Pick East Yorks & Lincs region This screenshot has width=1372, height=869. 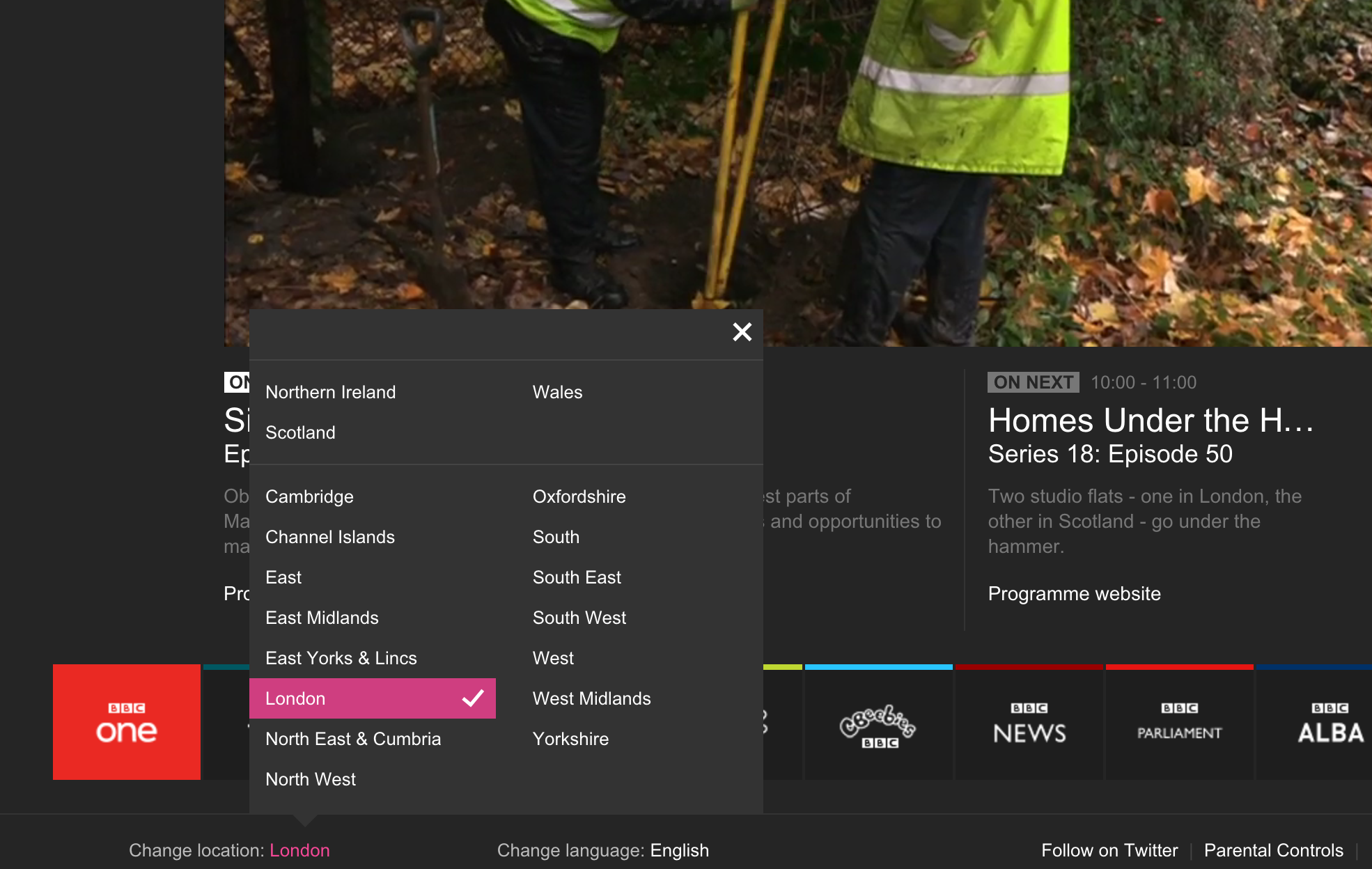tap(341, 658)
